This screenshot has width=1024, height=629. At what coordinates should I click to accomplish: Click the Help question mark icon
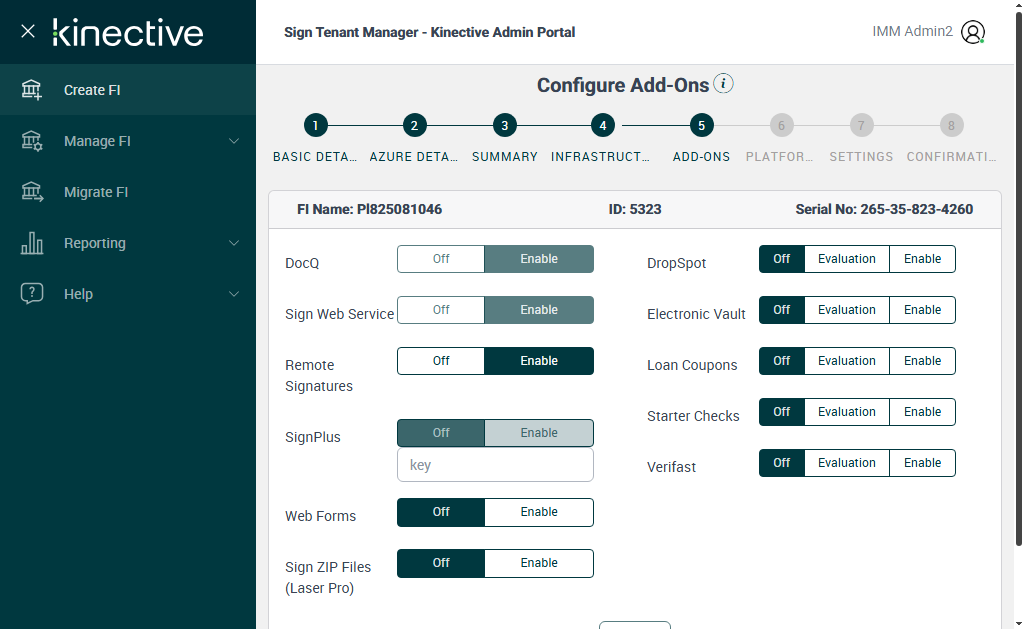[x=31, y=293]
